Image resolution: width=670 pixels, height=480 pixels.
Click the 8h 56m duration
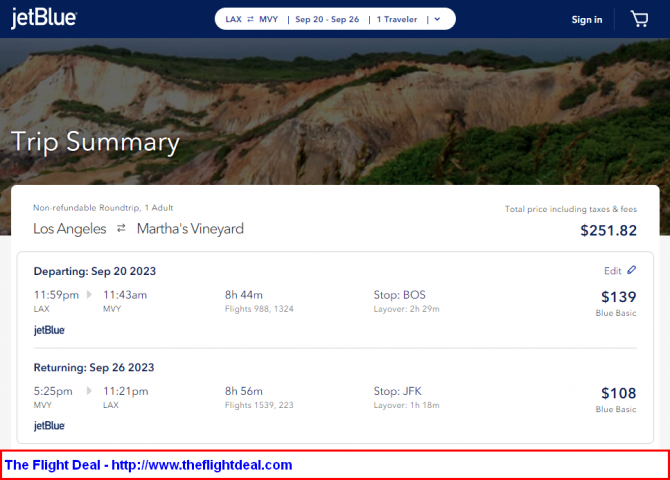[x=244, y=391]
